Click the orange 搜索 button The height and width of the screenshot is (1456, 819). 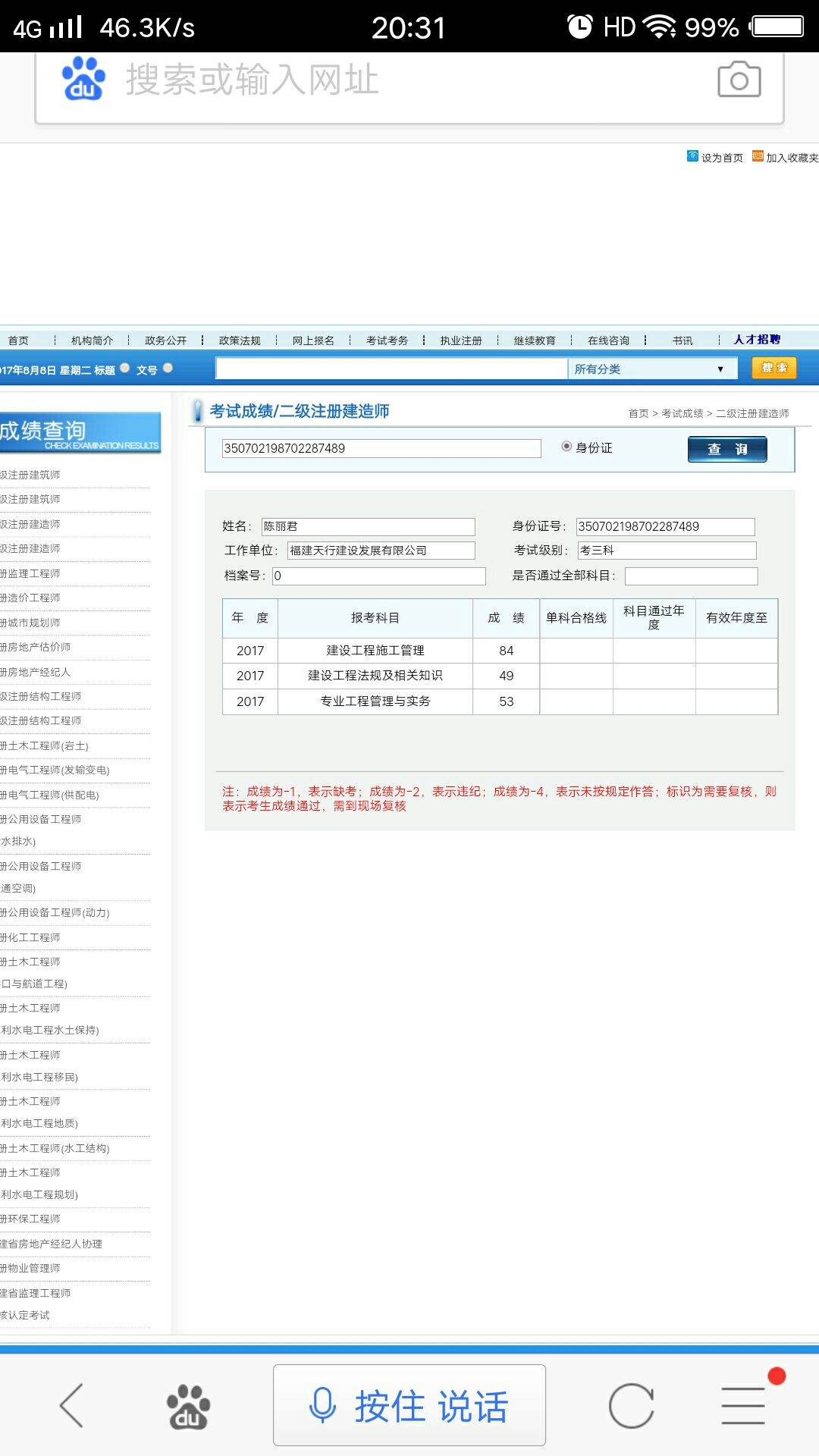[773, 368]
